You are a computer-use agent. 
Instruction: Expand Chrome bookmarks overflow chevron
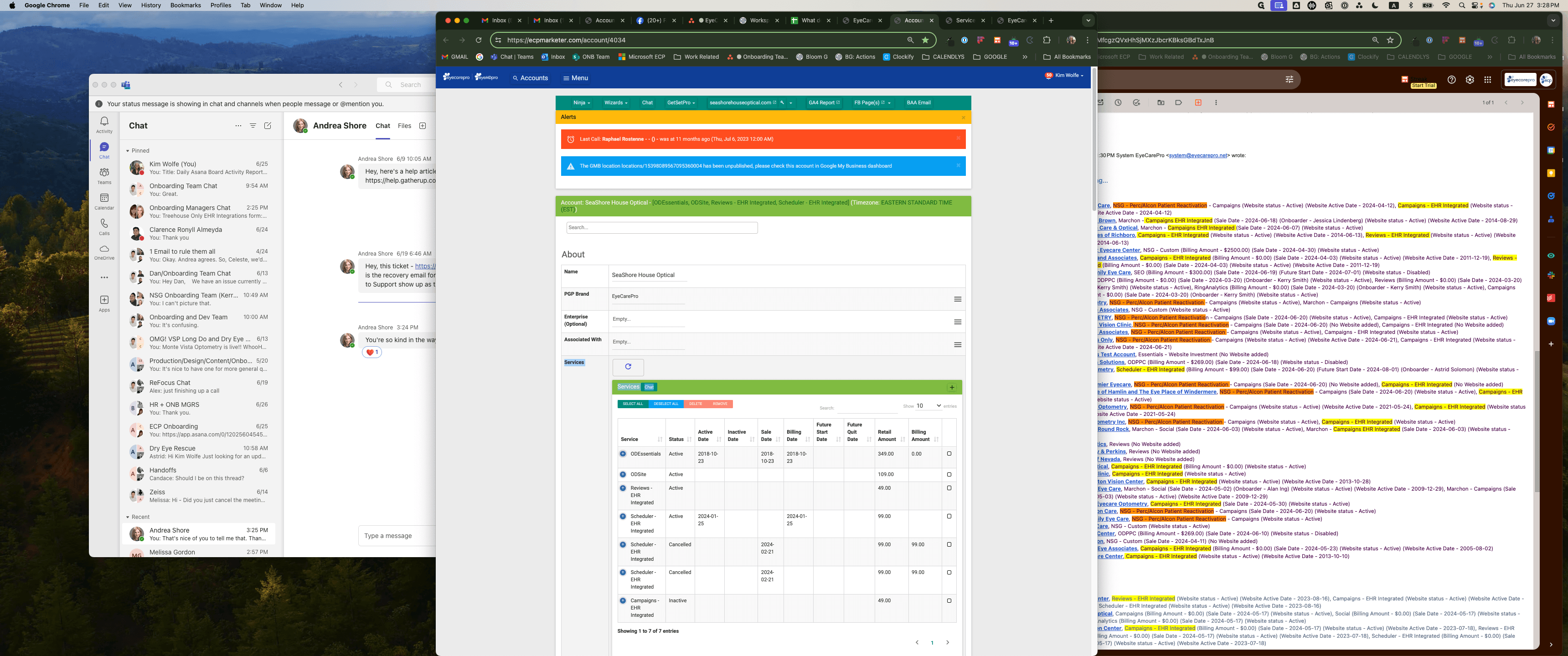(x=1025, y=57)
